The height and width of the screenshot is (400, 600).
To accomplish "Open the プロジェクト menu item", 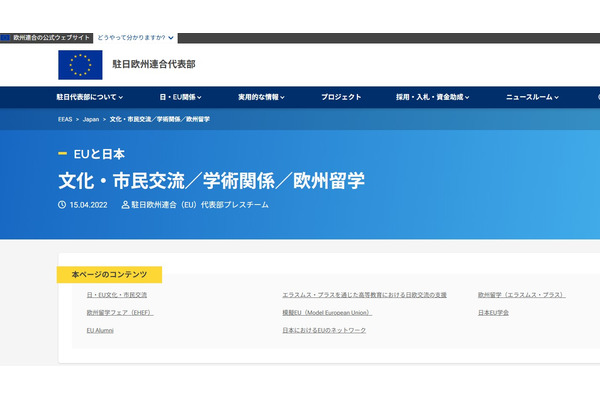I will click(x=341, y=97).
